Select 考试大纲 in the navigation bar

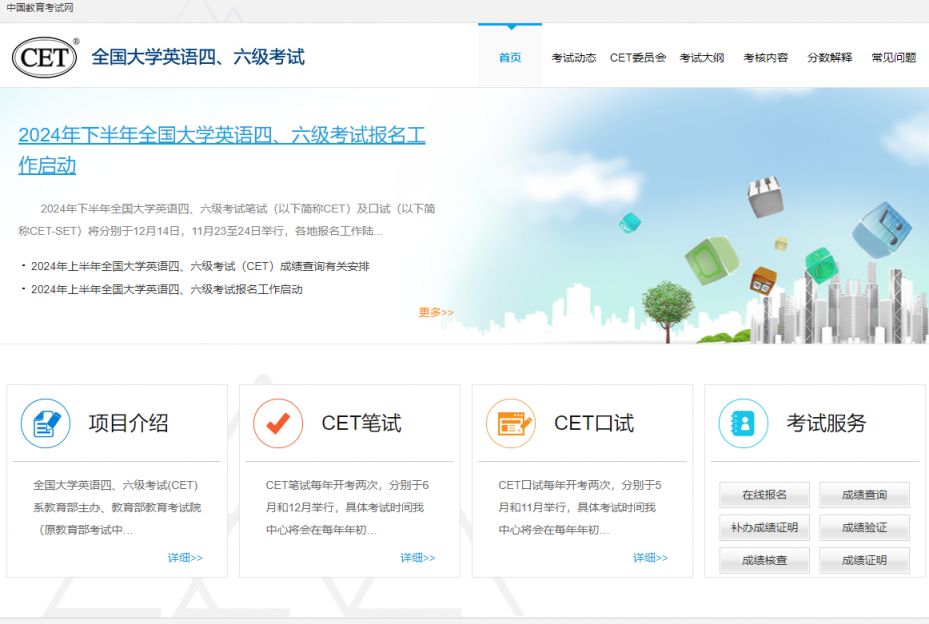[x=702, y=57]
